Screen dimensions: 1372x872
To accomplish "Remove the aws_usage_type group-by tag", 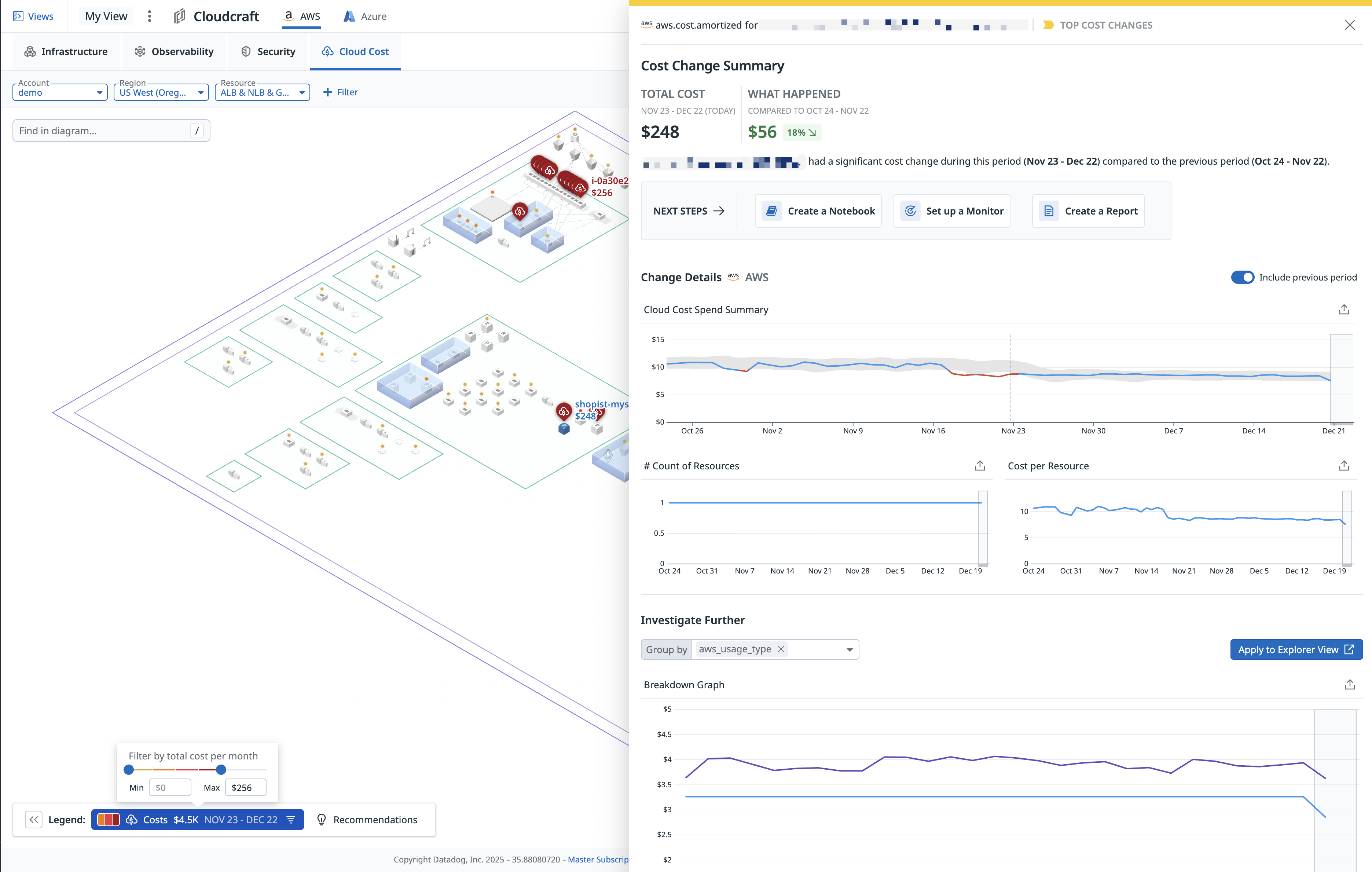I will (781, 649).
